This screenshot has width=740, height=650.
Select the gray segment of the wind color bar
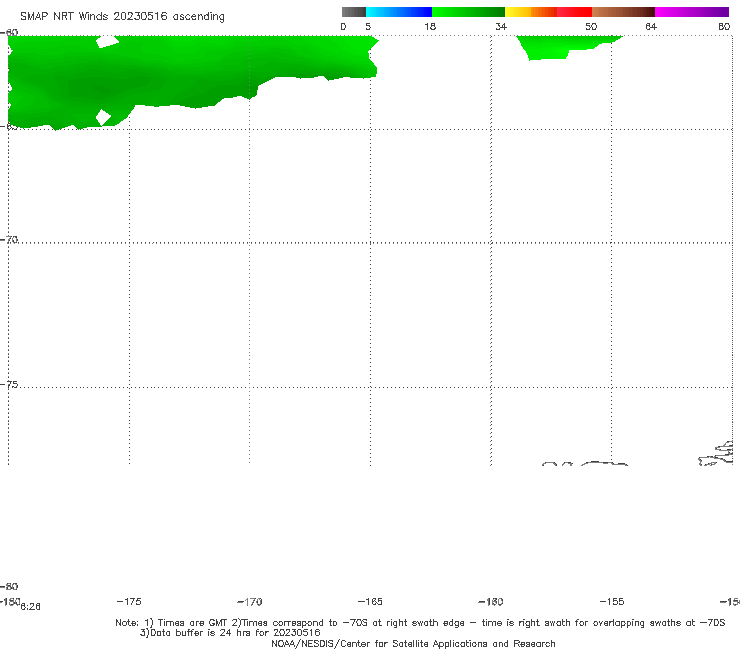click(354, 12)
